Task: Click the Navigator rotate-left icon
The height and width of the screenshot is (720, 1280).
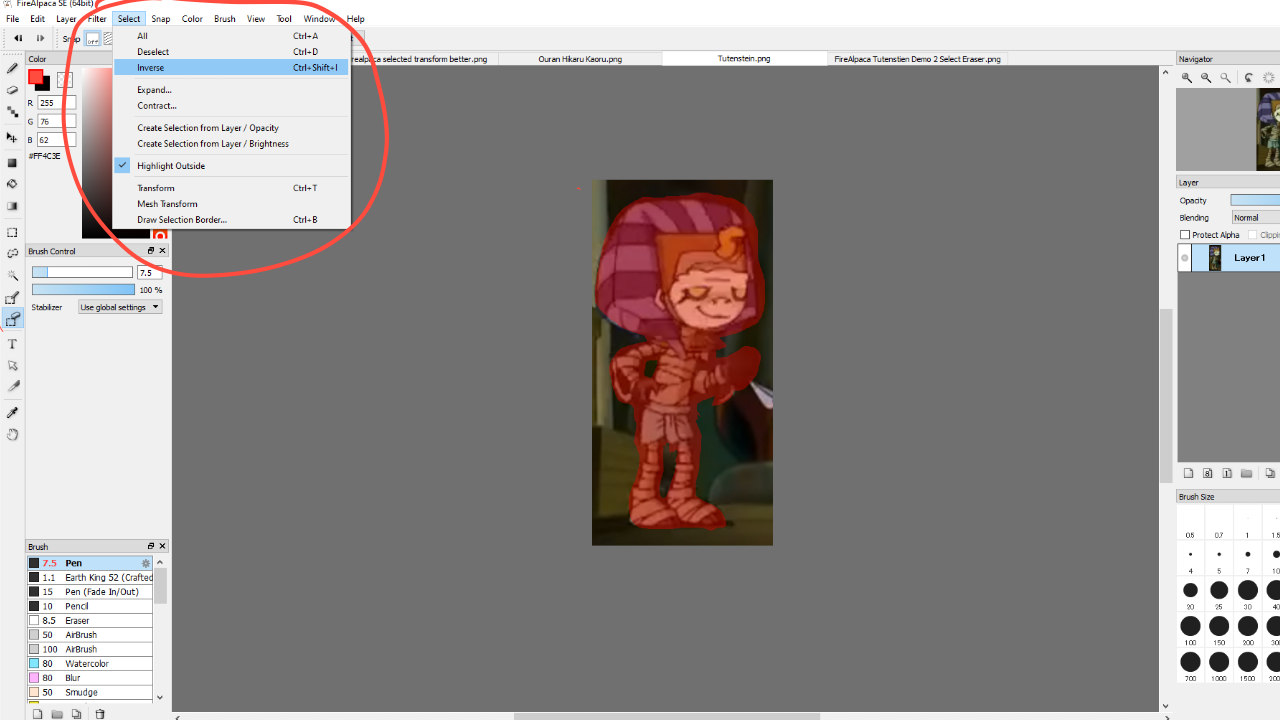Action: [1249, 77]
